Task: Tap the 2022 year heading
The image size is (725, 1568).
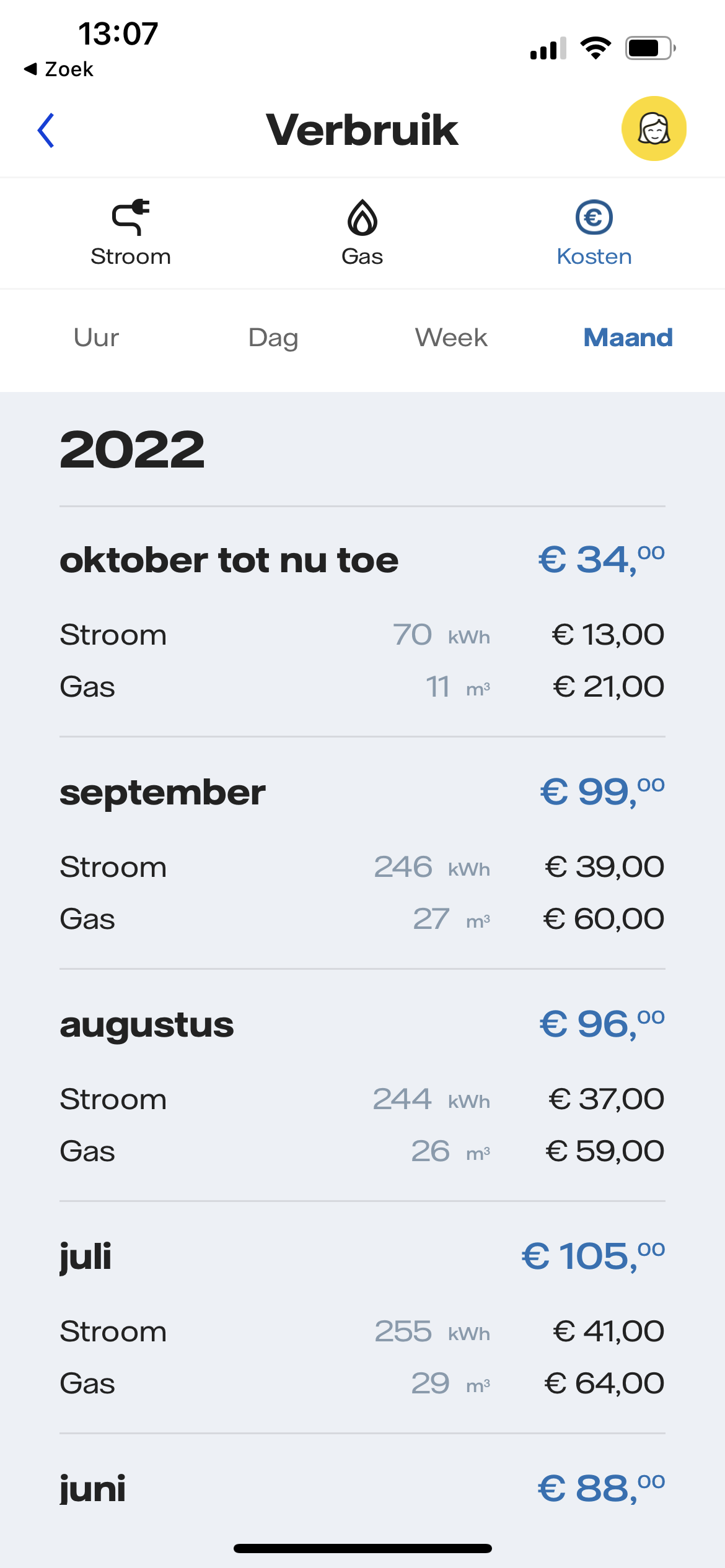Action: pyautogui.click(x=132, y=450)
